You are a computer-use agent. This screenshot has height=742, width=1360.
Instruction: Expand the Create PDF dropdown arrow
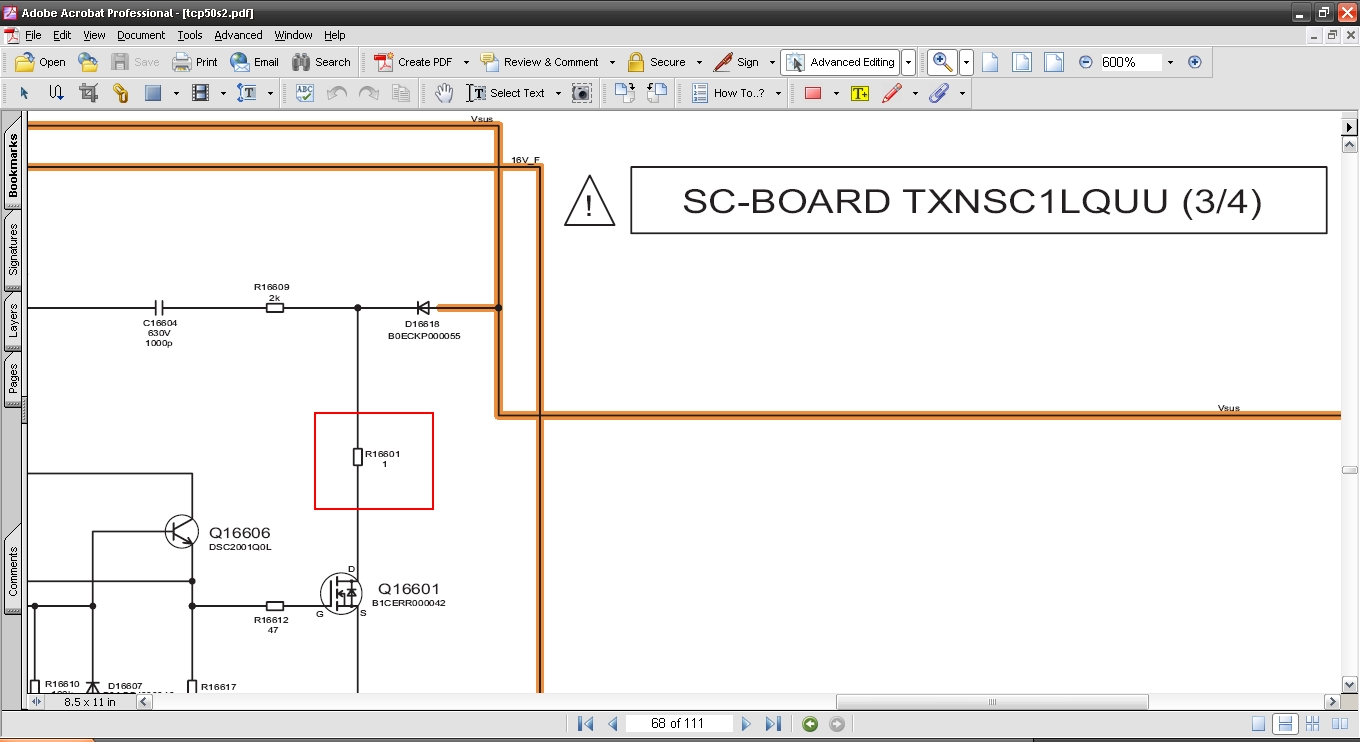[x=467, y=62]
